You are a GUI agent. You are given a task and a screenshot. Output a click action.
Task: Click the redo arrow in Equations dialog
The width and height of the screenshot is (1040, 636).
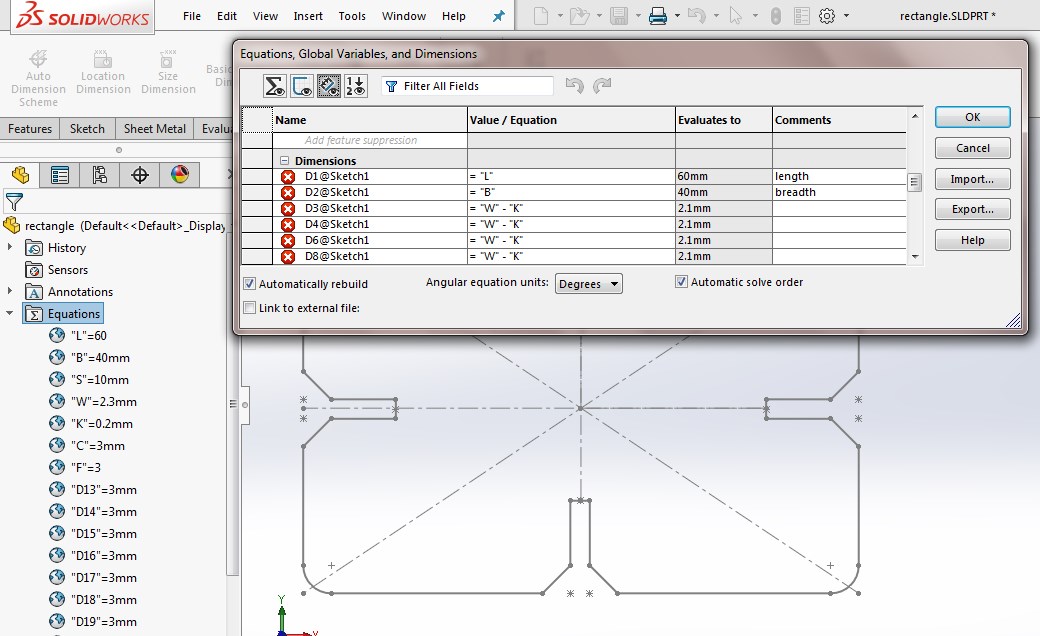[x=602, y=86]
